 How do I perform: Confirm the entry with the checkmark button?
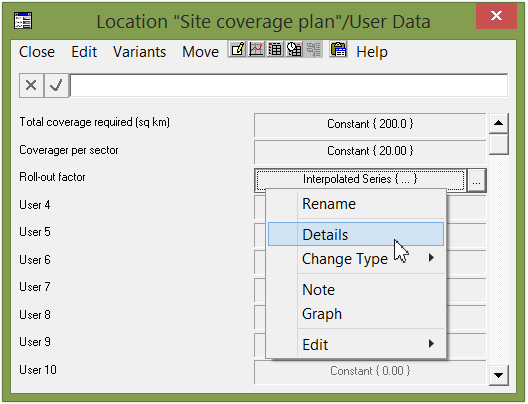[56, 86]
